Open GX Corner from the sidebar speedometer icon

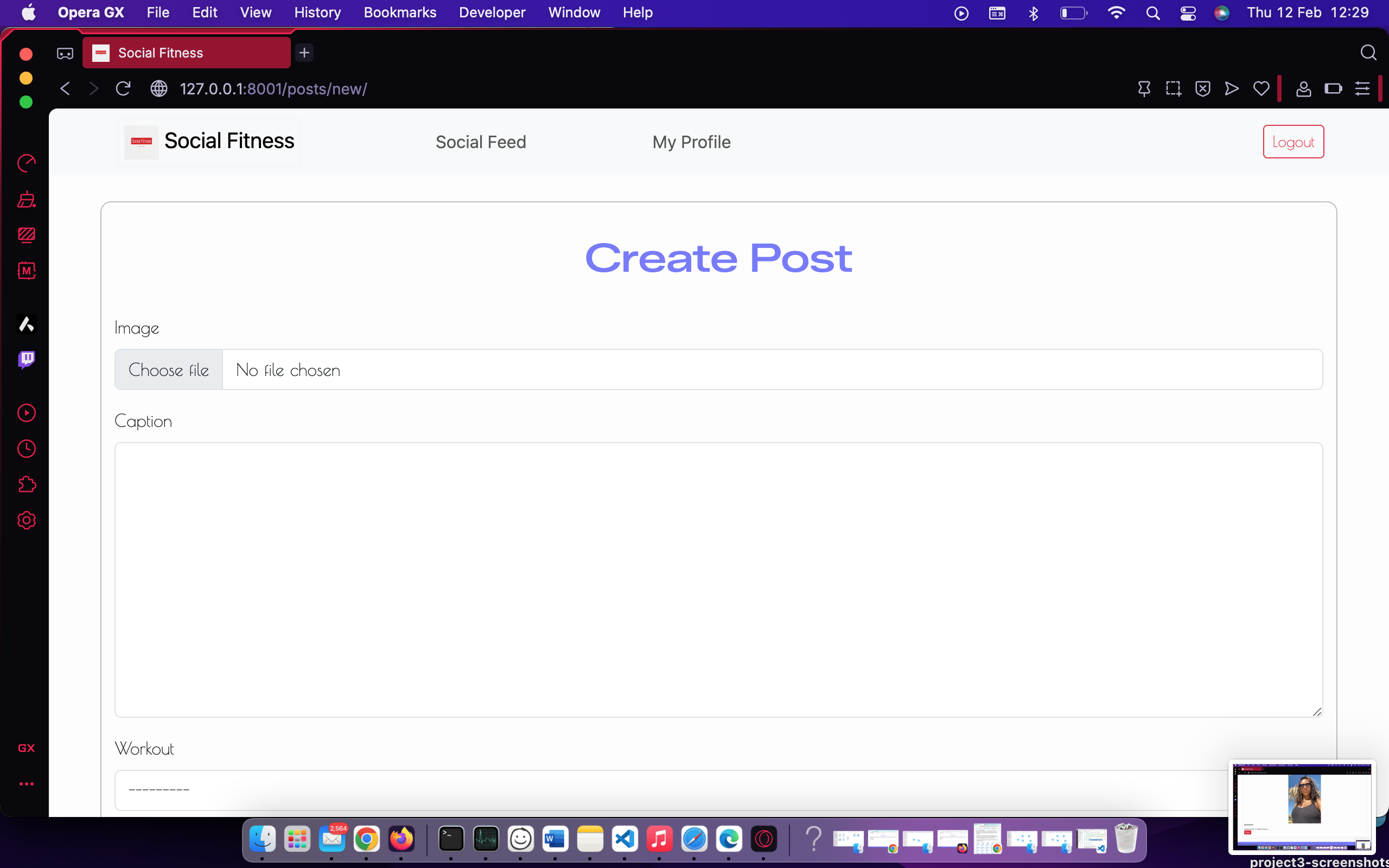point(27,163)
